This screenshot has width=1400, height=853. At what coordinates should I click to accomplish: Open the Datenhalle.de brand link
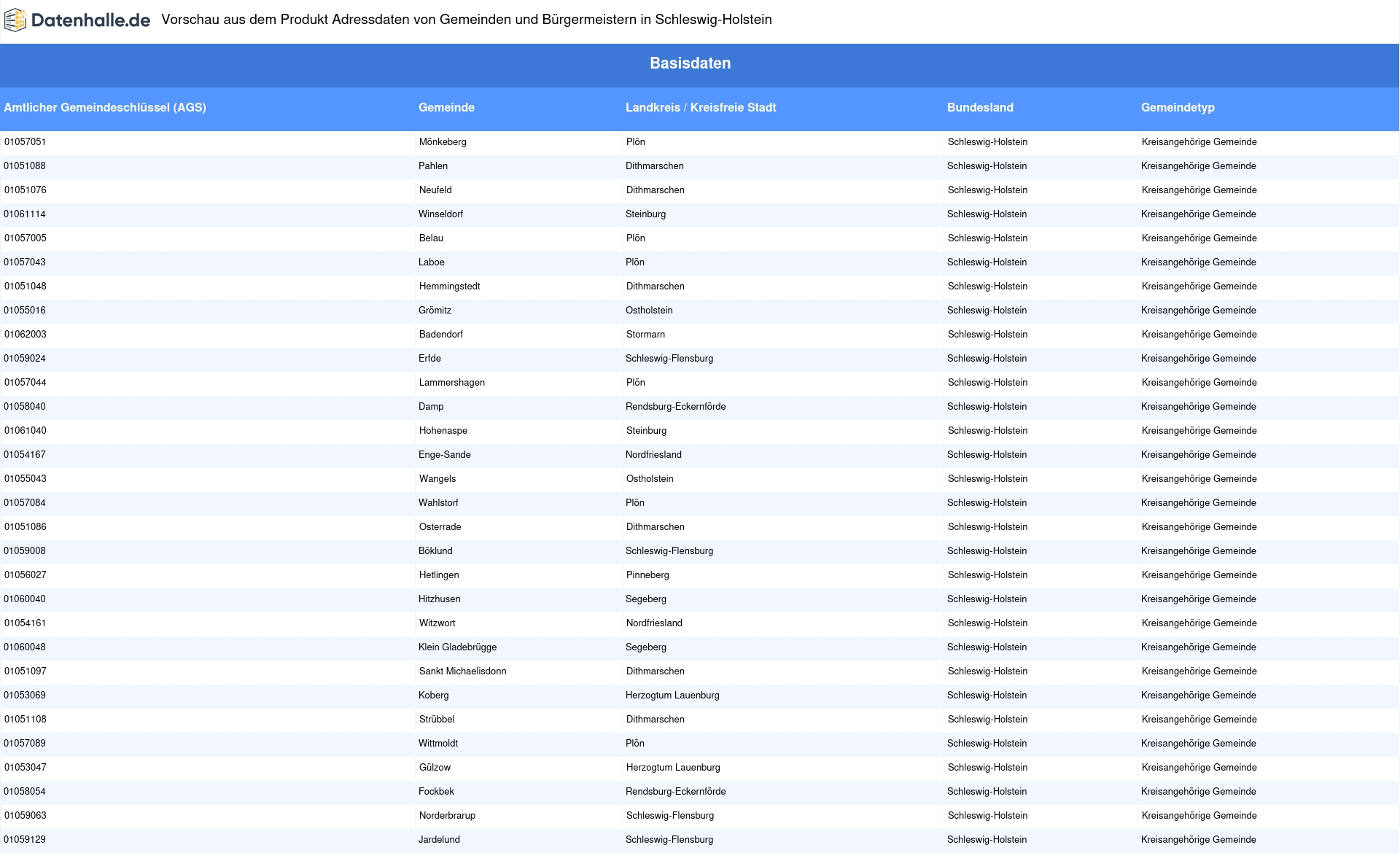click(x=77, y=20)
